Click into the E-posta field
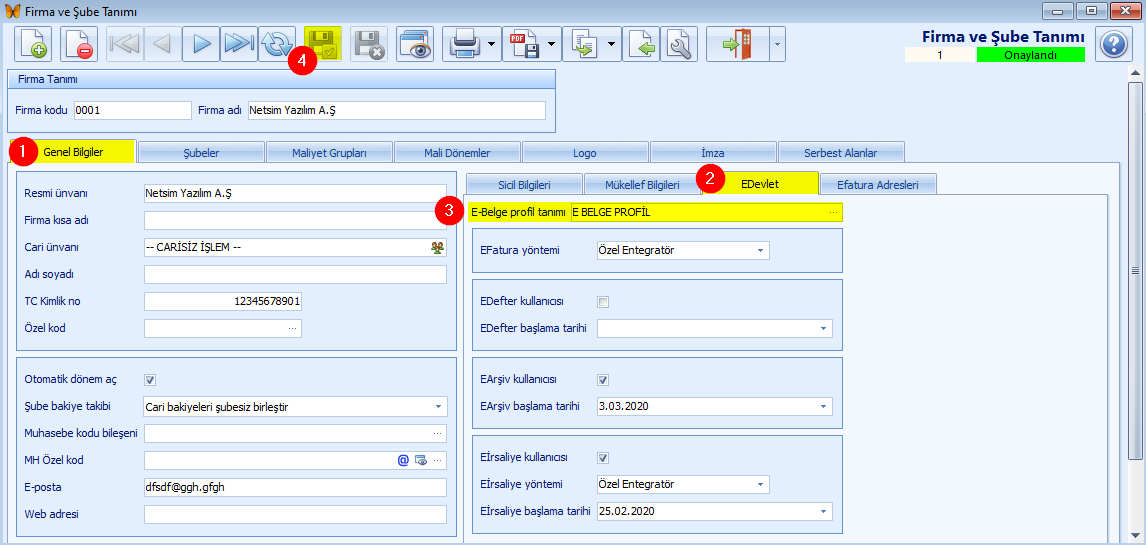1146x545 pixels. click(x=295, y=487)
